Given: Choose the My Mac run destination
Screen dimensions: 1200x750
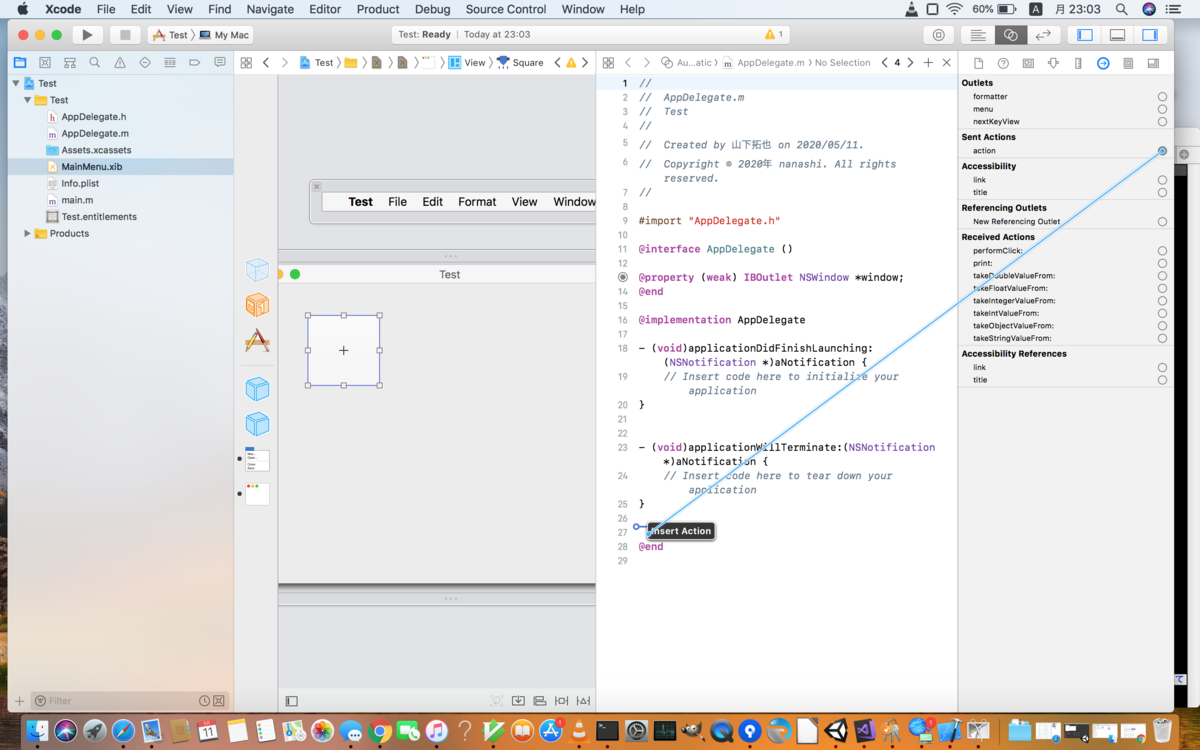Looking at the screenshot, I should [224, 35].
